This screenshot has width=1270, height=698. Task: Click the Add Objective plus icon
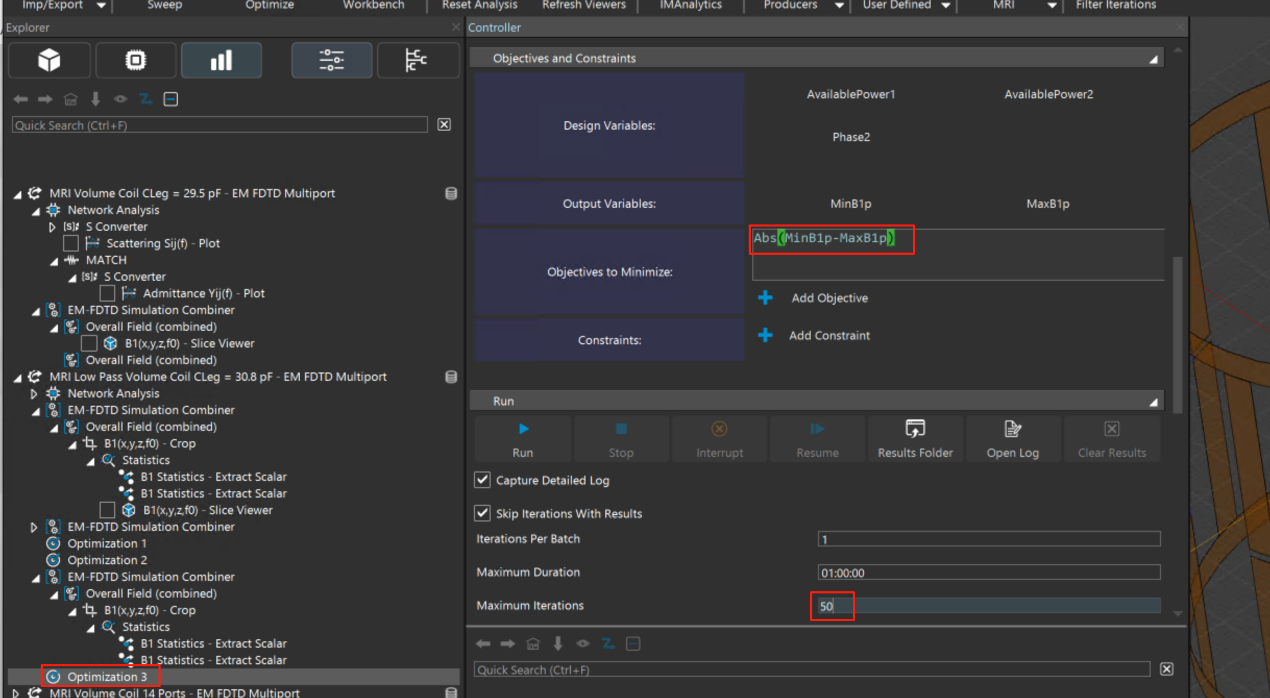765,298
